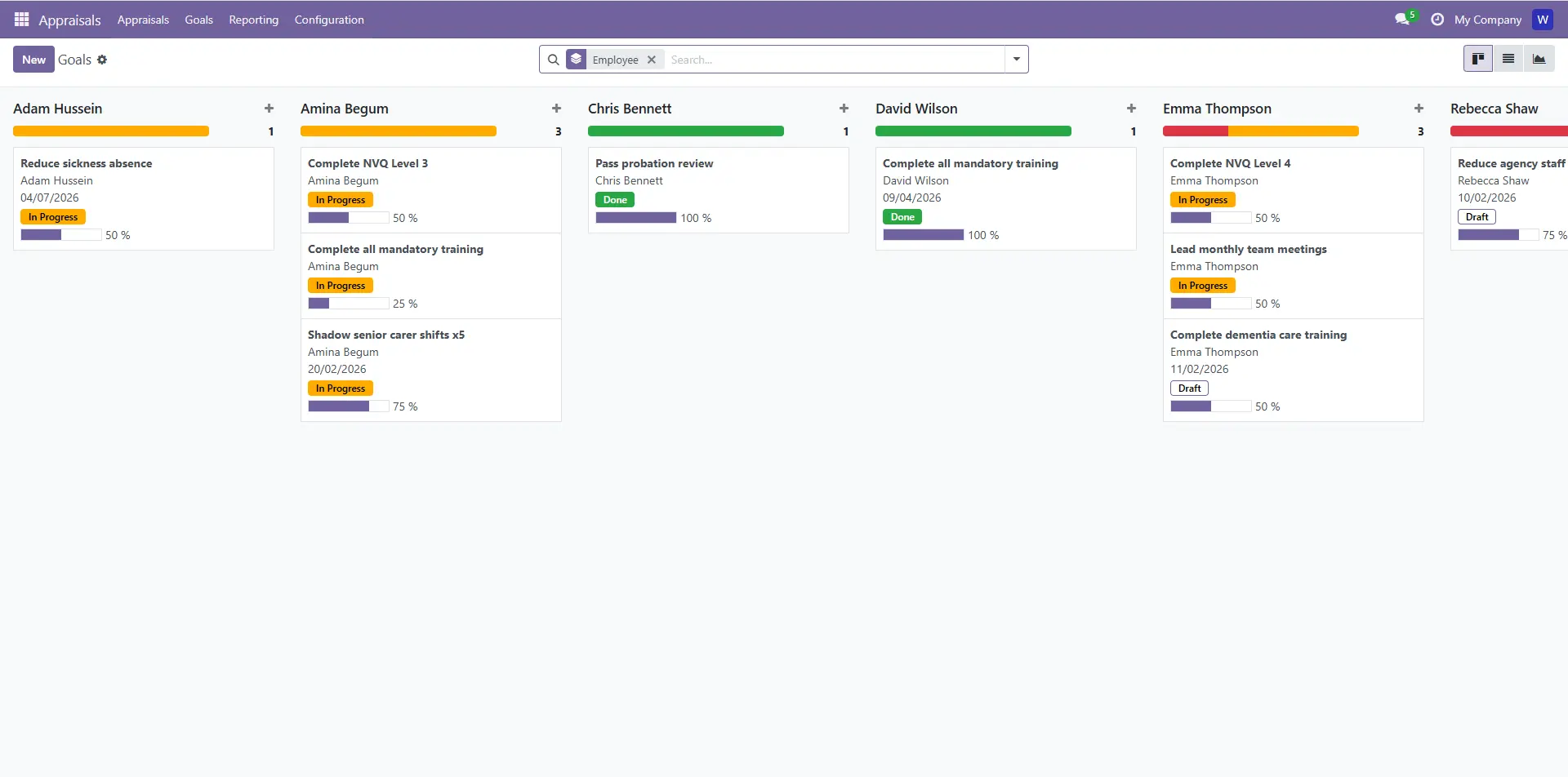This screenshot has height=777, width=1568.
Task: Click the New button
Action: 33,60
